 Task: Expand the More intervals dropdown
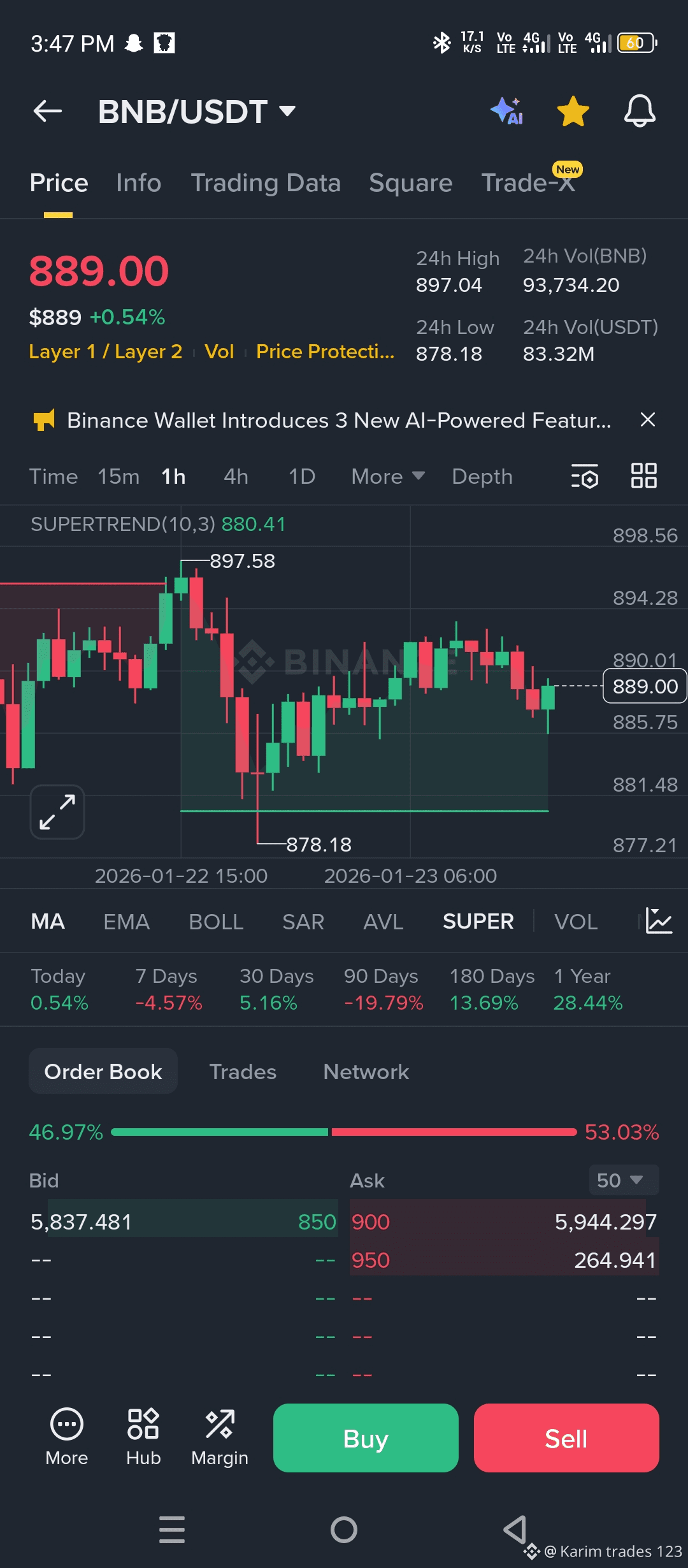coord(388,476)
